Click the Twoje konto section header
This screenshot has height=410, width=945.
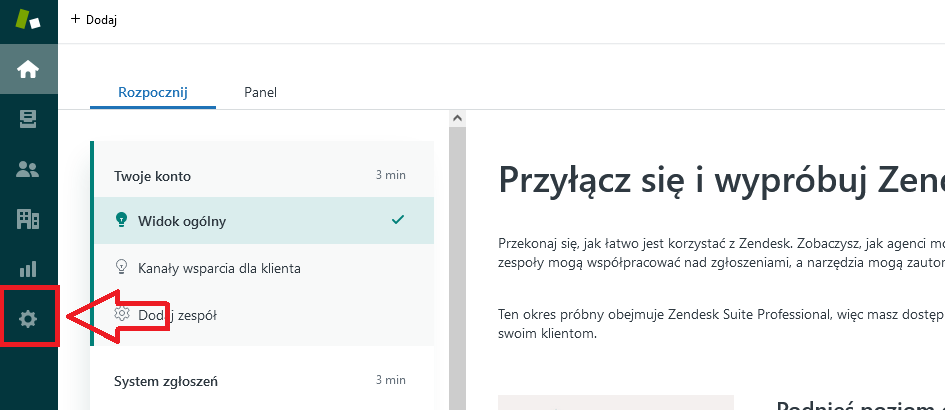(152, 176)
